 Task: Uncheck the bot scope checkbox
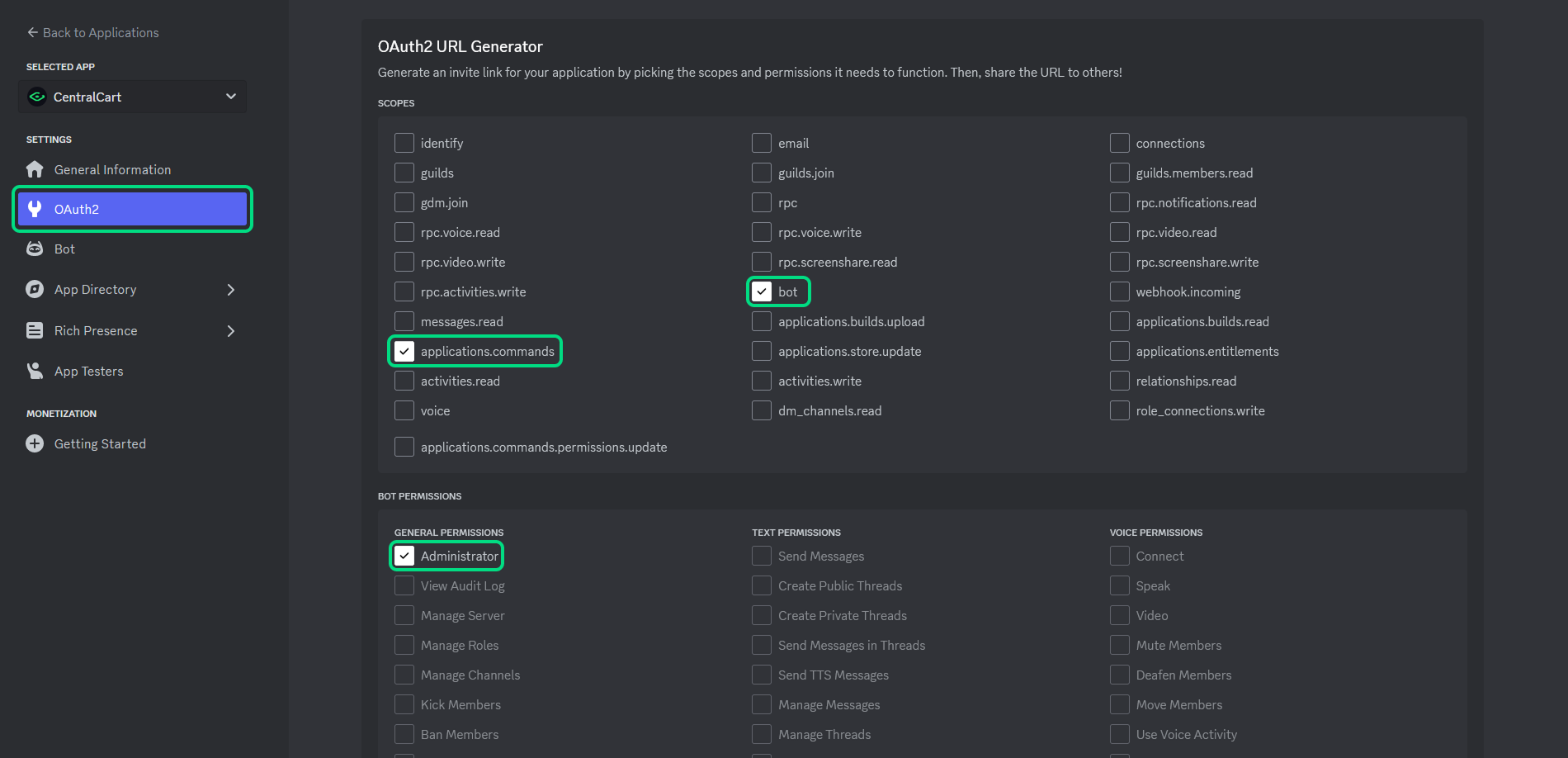tap(762, 291)
